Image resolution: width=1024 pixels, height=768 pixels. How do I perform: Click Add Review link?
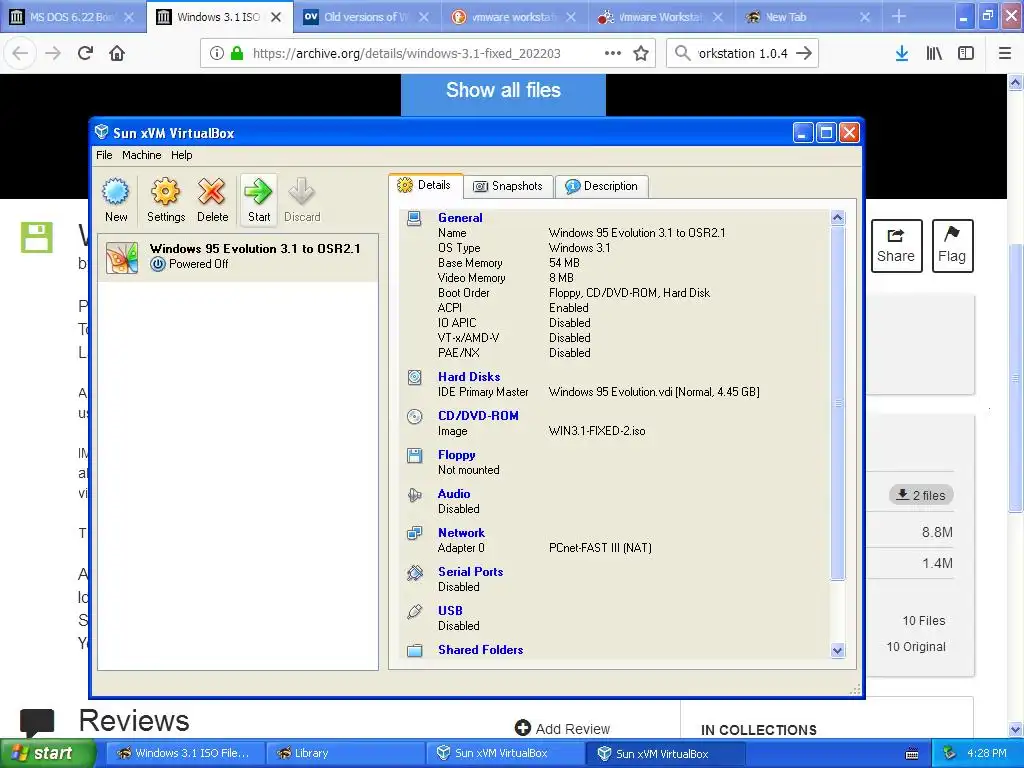562,728
